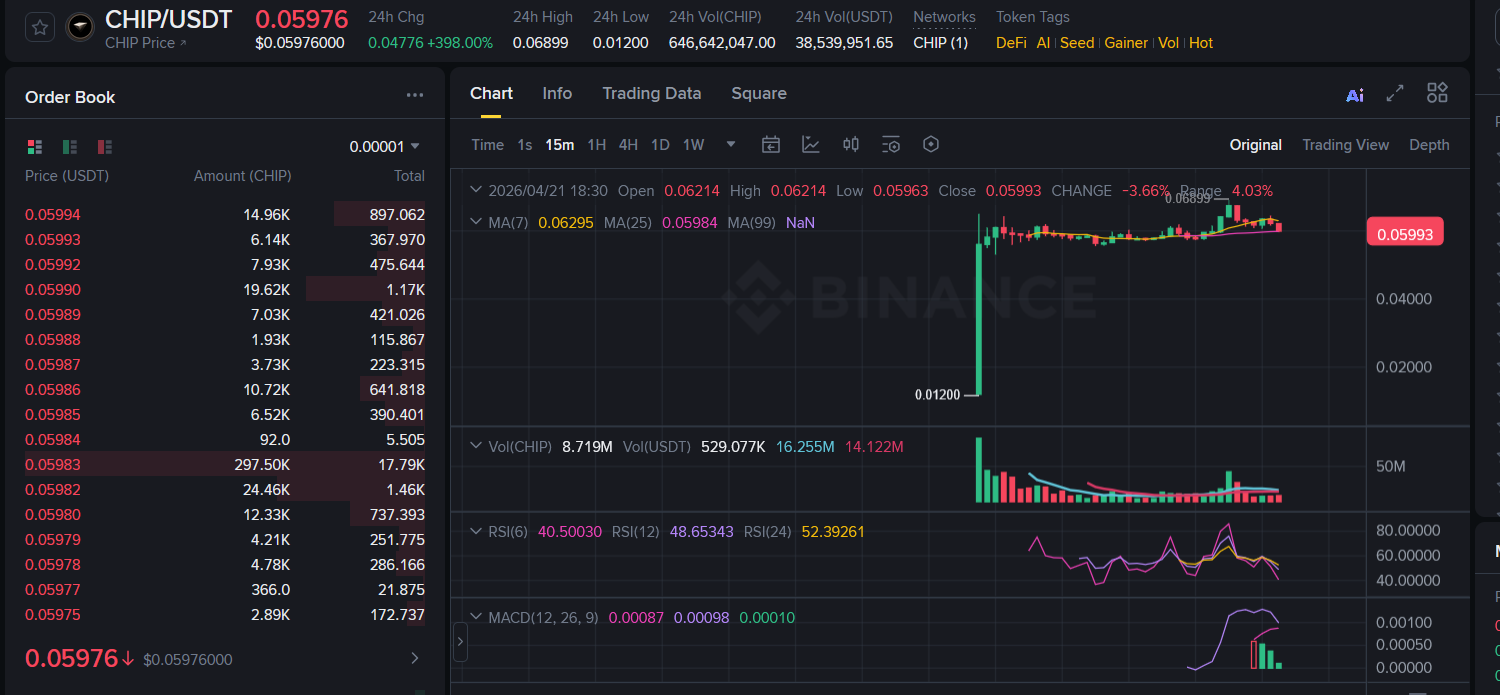Collapse the Vol(CHIP) indicator chevron
Viewport: 1500px width, 695px height.
point(476,446)
